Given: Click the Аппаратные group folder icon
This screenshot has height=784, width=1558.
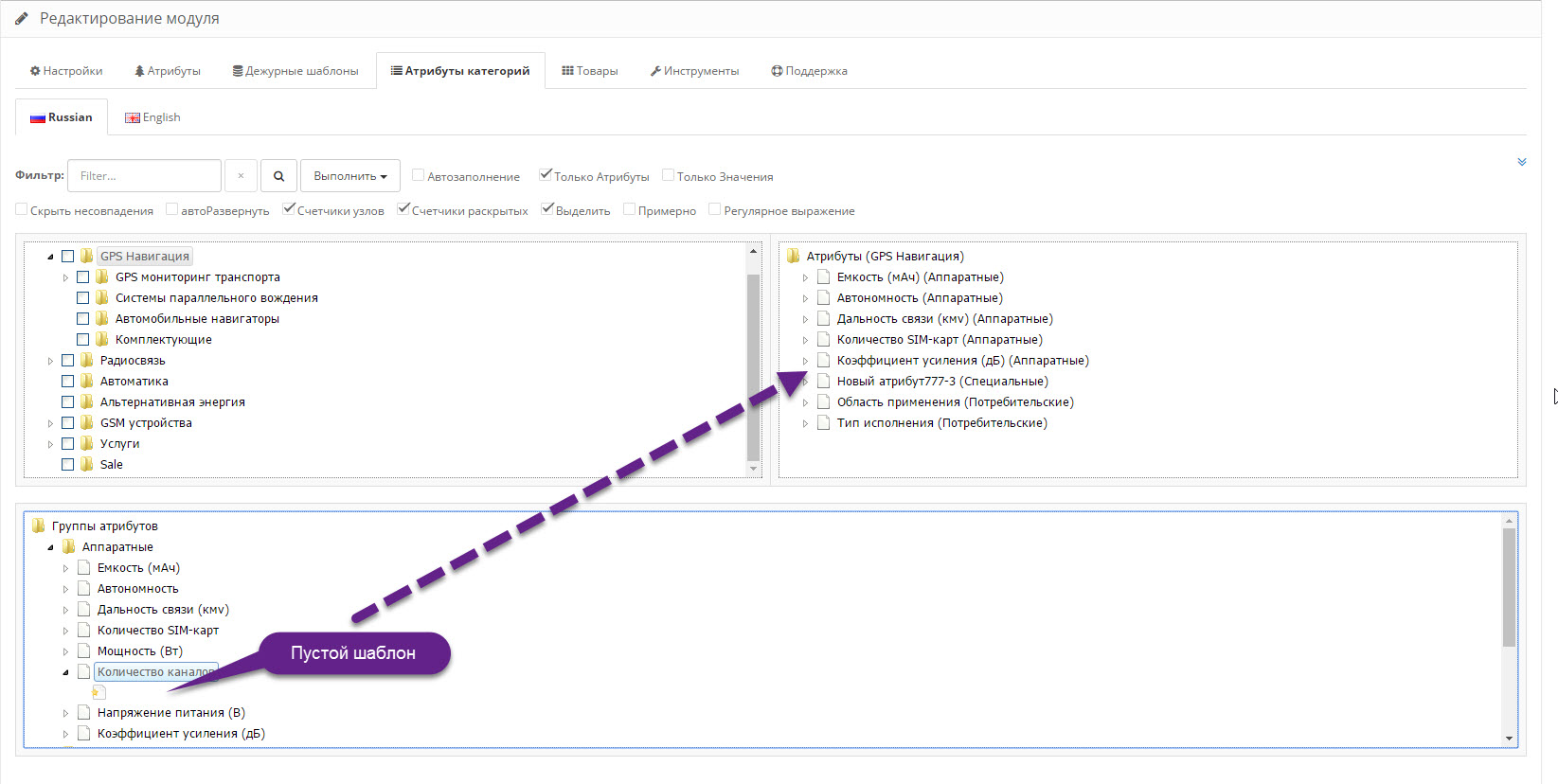Looking at the screenshot, I should pos(68,547).
